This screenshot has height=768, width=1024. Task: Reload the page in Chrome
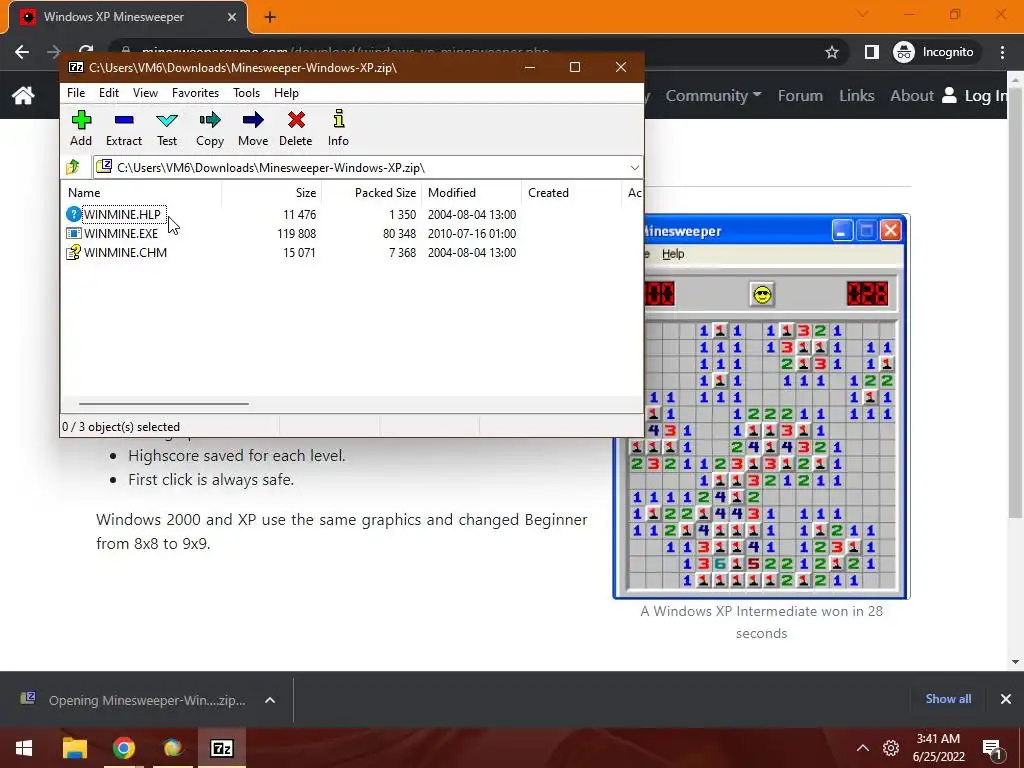coord(86,52)
